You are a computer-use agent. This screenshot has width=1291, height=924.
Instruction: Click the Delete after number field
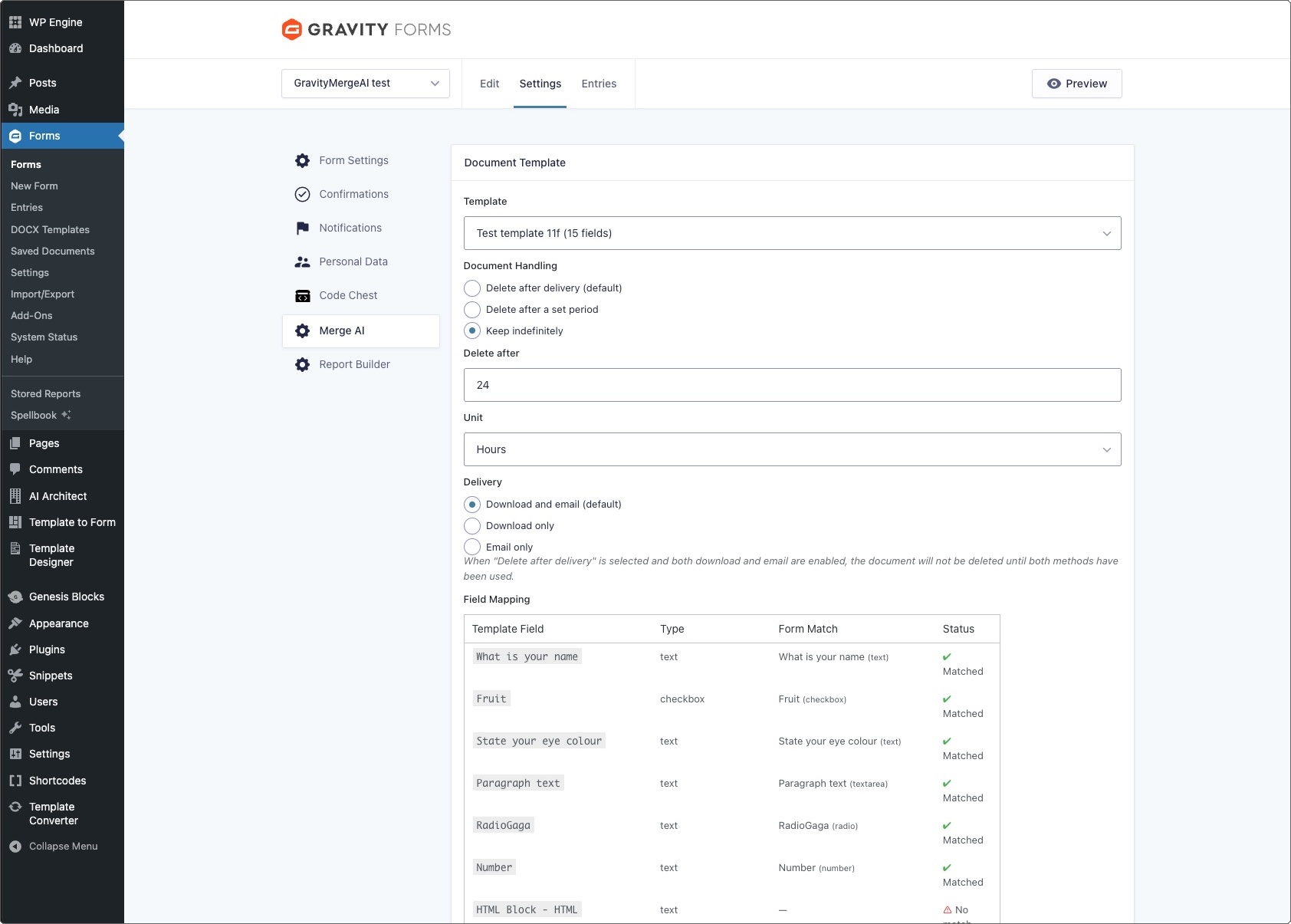(x=792, y=385)
